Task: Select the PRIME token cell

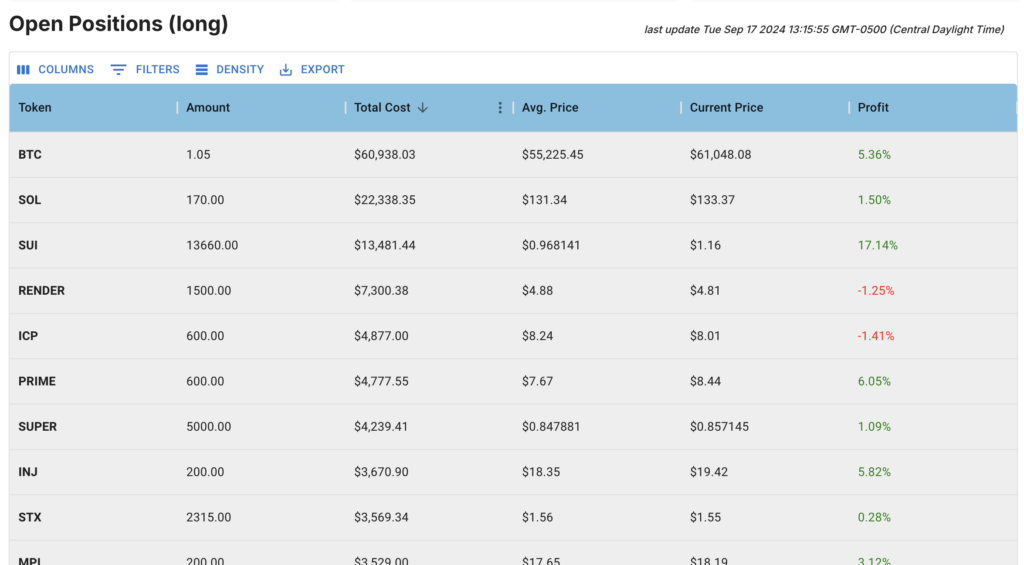Action: pos(93,381)
